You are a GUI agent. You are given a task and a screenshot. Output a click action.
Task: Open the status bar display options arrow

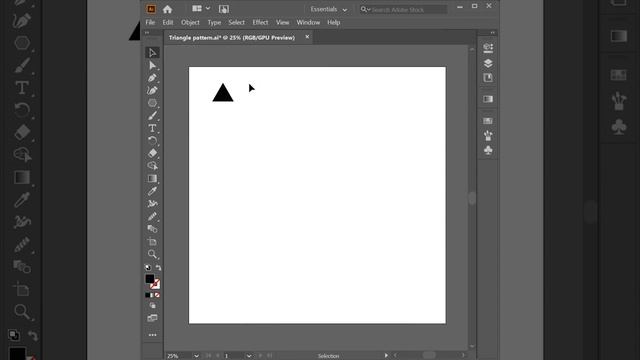tap(386, 356)
